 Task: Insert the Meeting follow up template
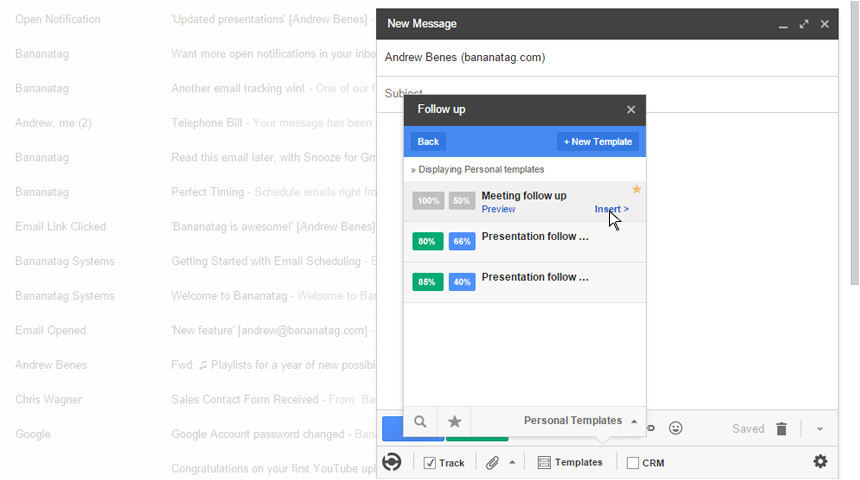coord(611,210)
